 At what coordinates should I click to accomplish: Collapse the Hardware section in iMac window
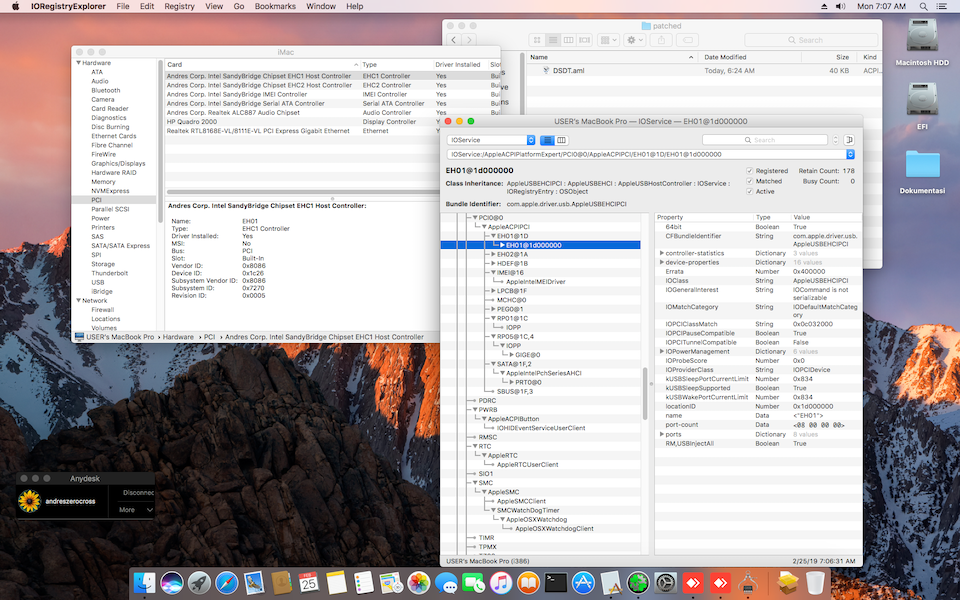pos(78,62)
